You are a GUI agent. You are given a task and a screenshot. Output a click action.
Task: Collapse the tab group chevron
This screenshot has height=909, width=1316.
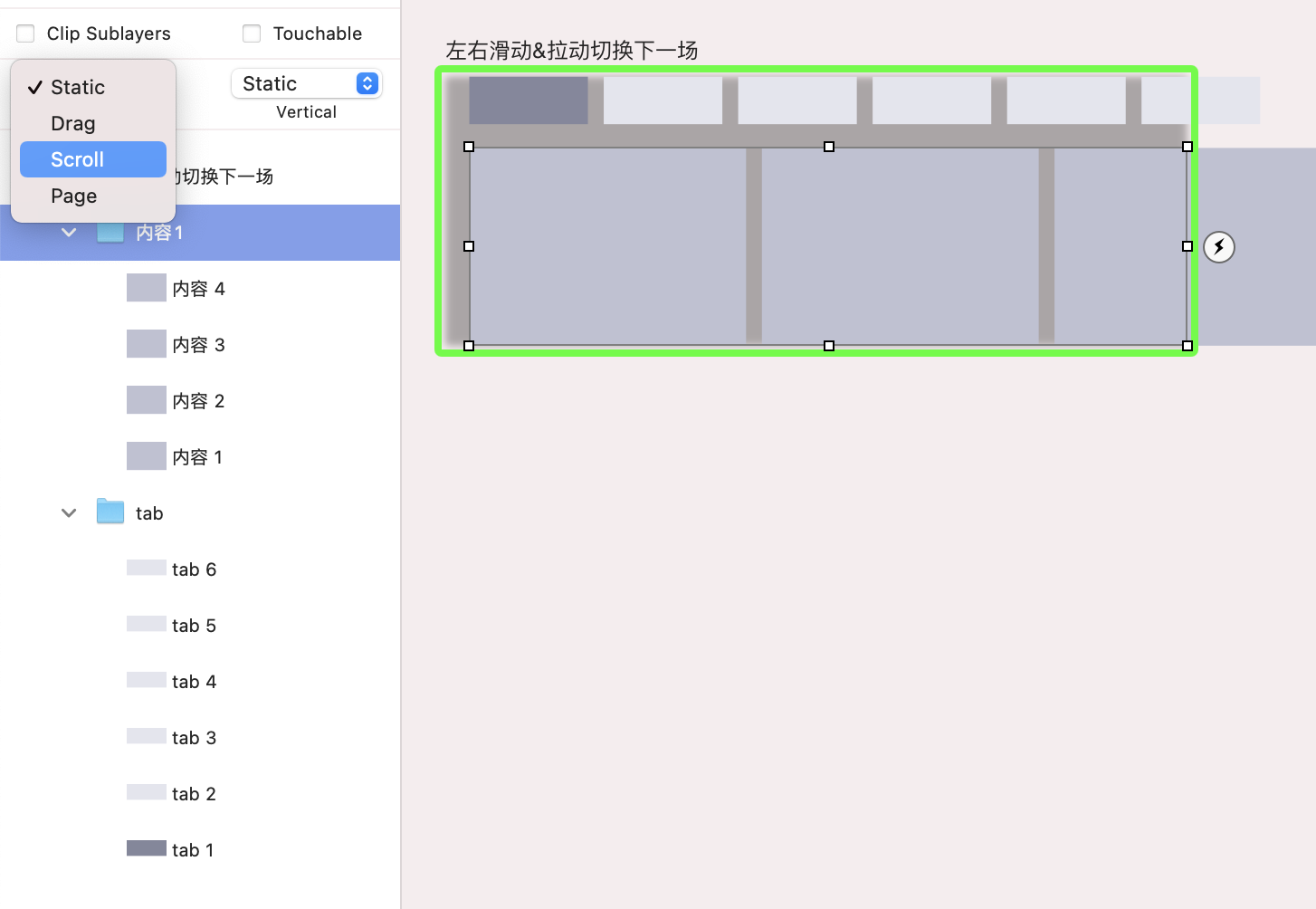69,512
